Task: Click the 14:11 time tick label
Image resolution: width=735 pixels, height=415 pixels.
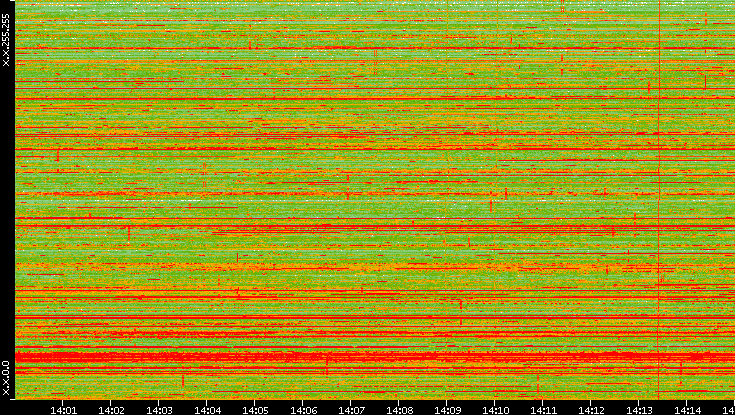Action: click(543, 410)
